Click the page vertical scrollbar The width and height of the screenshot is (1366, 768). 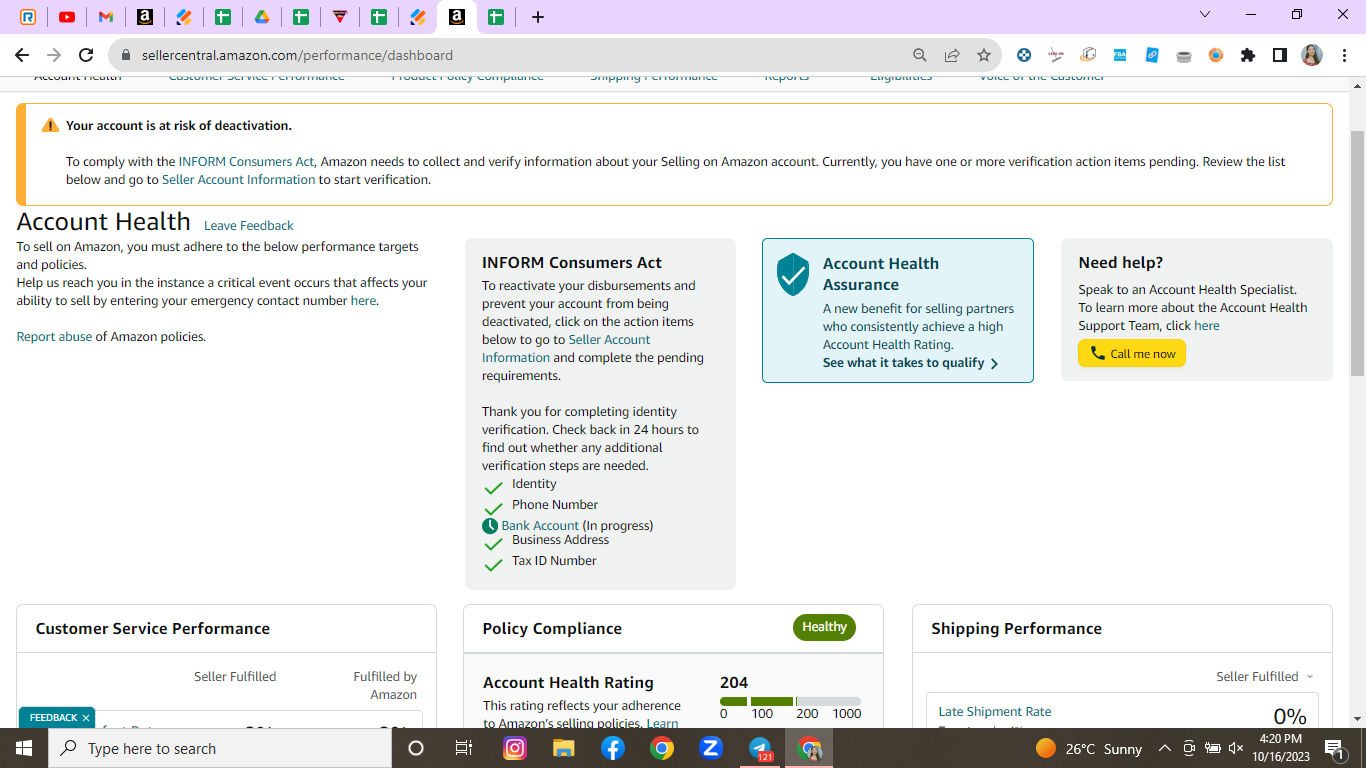[x=1358, y=252]
